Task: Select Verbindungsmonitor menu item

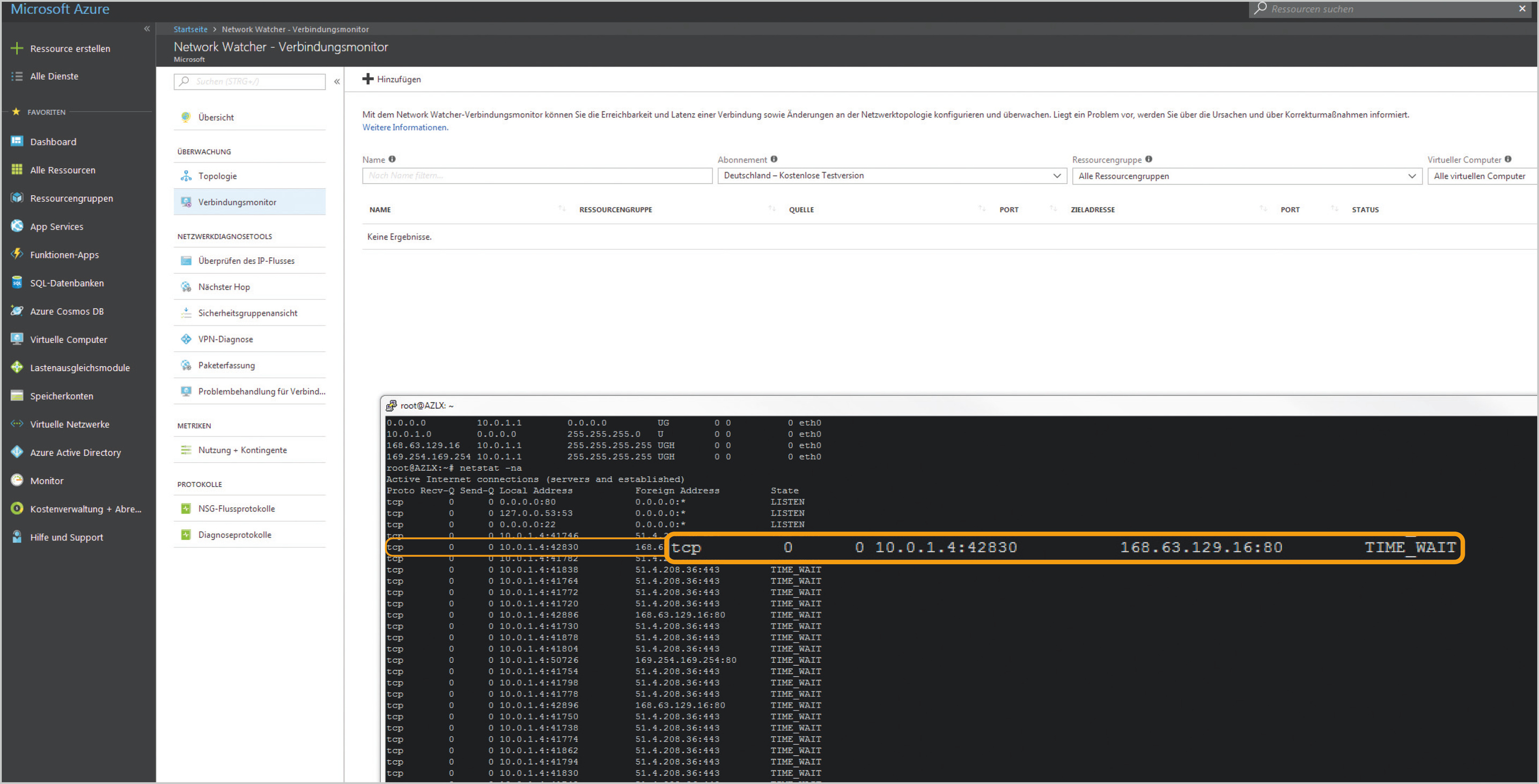Action: (237, 202)
